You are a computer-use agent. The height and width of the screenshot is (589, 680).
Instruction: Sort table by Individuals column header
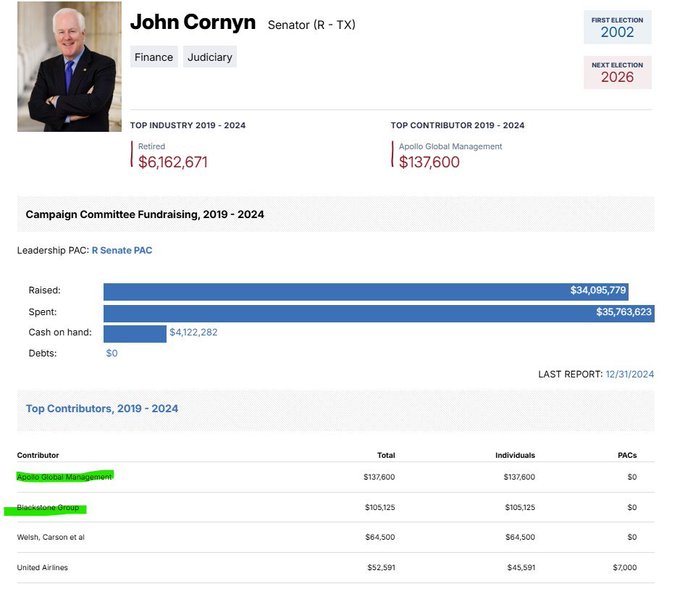pos(515,455)
